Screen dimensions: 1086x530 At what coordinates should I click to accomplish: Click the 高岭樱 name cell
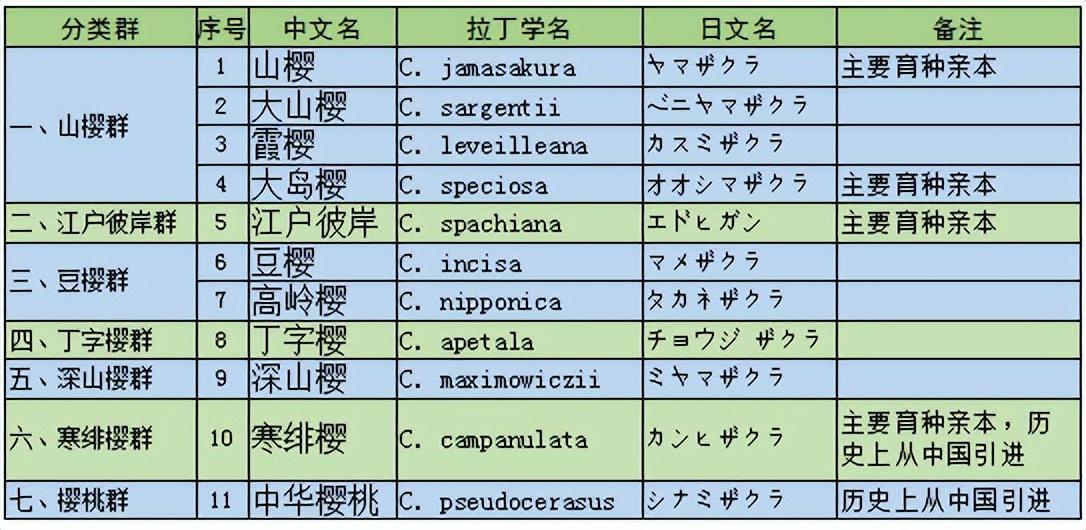coord(322,301)
